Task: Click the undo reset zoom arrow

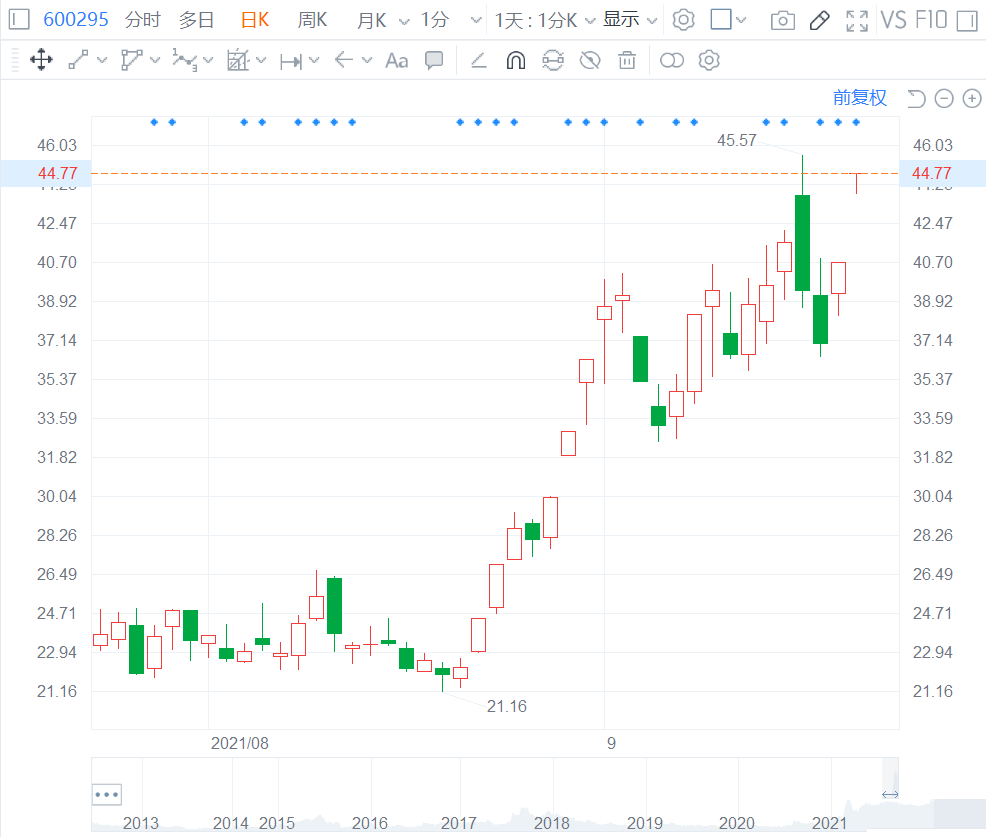Action: pos(916,98)
